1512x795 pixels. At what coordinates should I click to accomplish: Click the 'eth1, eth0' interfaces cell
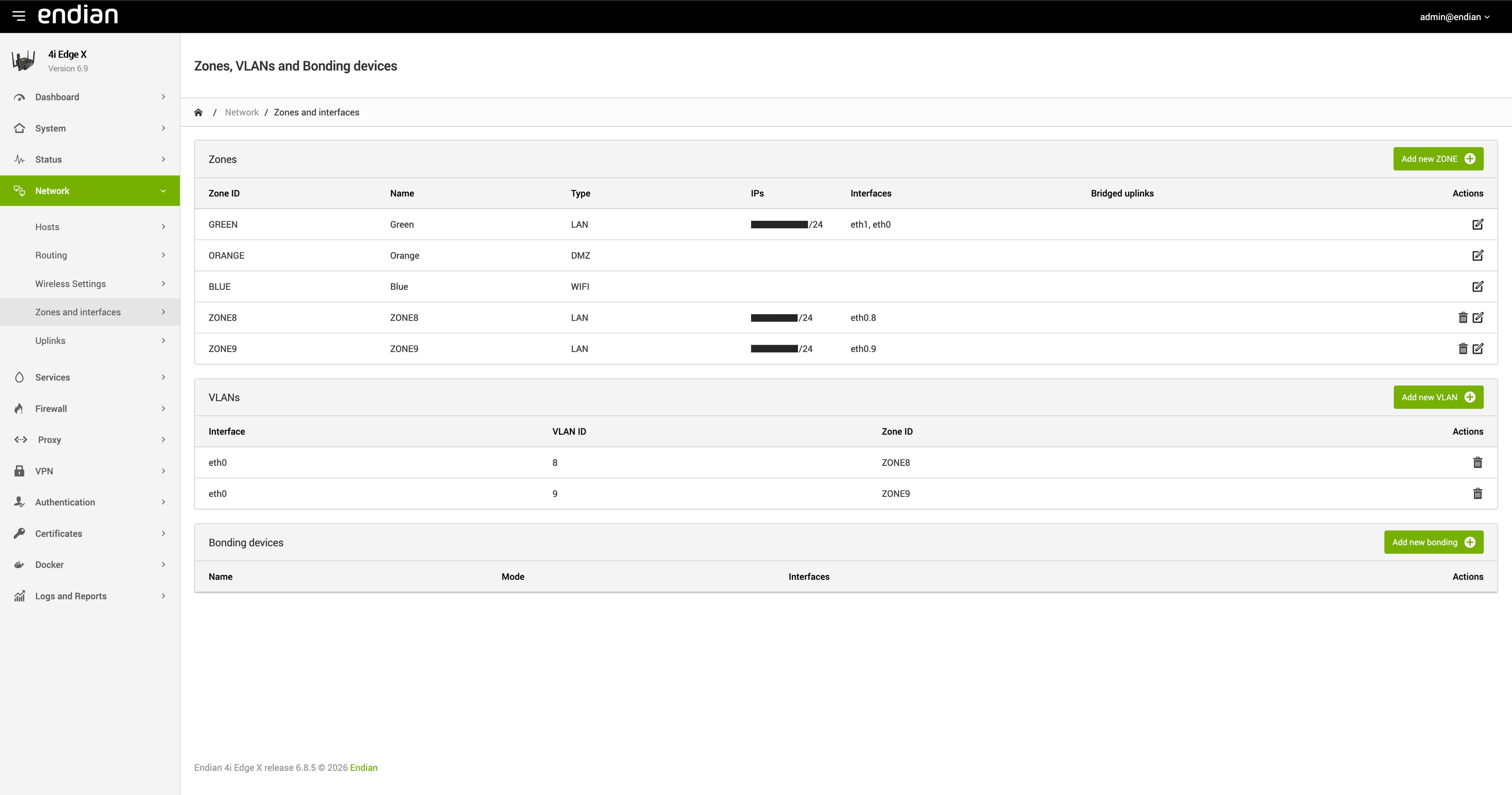click(871, 224)
